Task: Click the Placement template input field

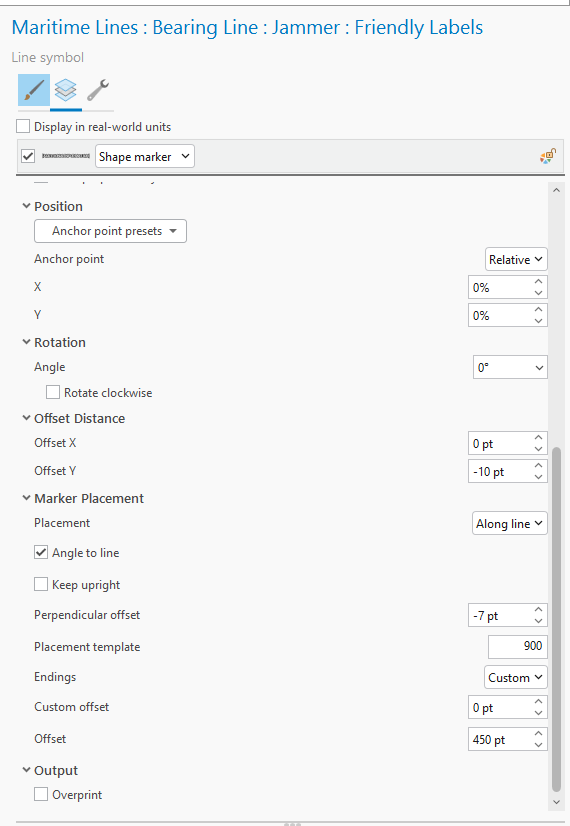Action: (x=518, y=646)
